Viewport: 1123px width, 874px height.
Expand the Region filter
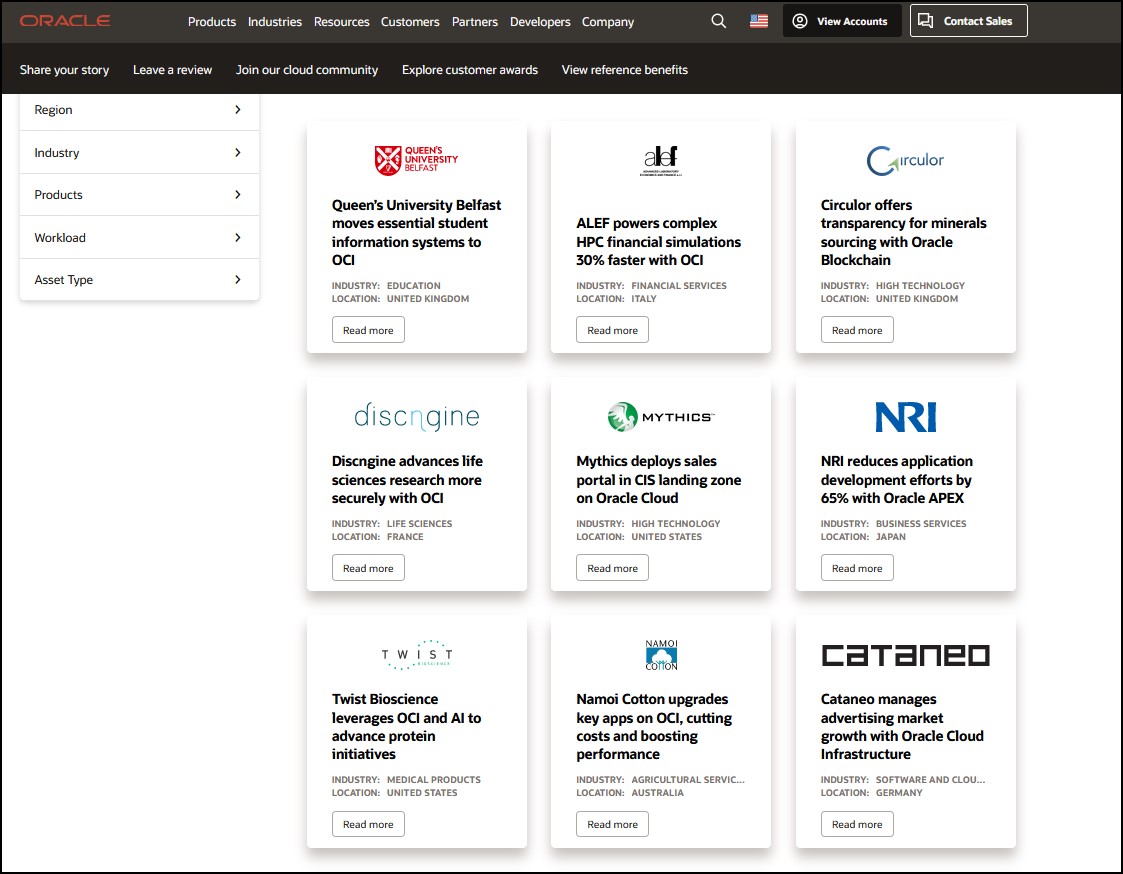(x=138, y=110)
